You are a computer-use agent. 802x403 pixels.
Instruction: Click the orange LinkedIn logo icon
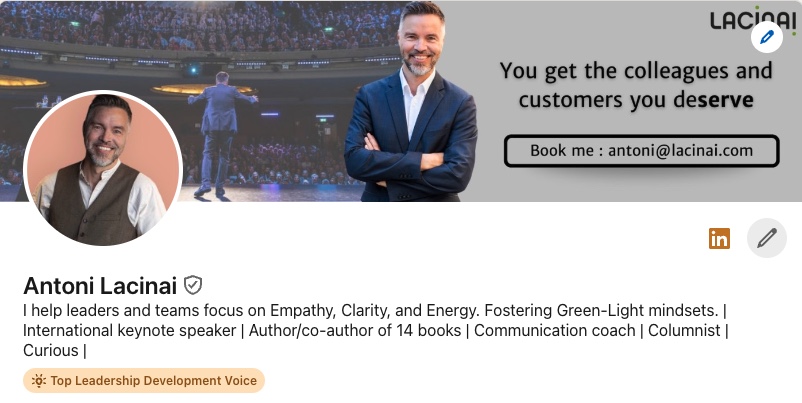[719, 238]
